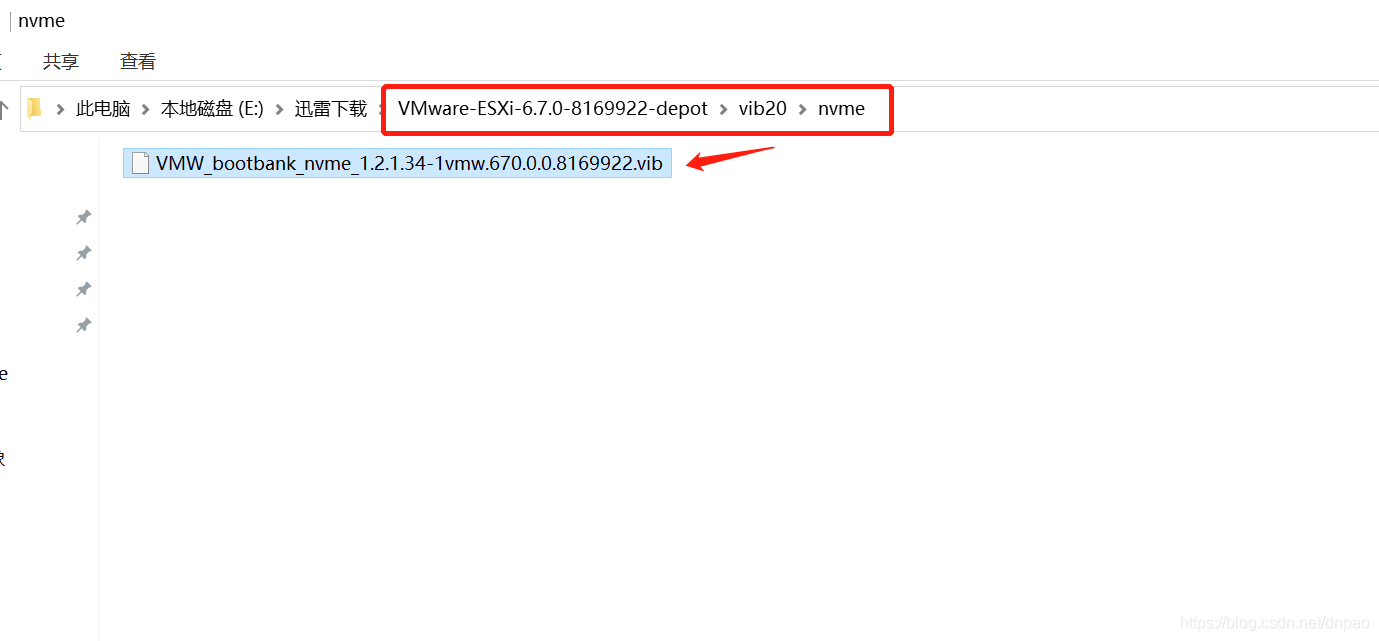
Task: Expand the chevron after 本地磁盘 (E:)
Action: tap(279, 109)
